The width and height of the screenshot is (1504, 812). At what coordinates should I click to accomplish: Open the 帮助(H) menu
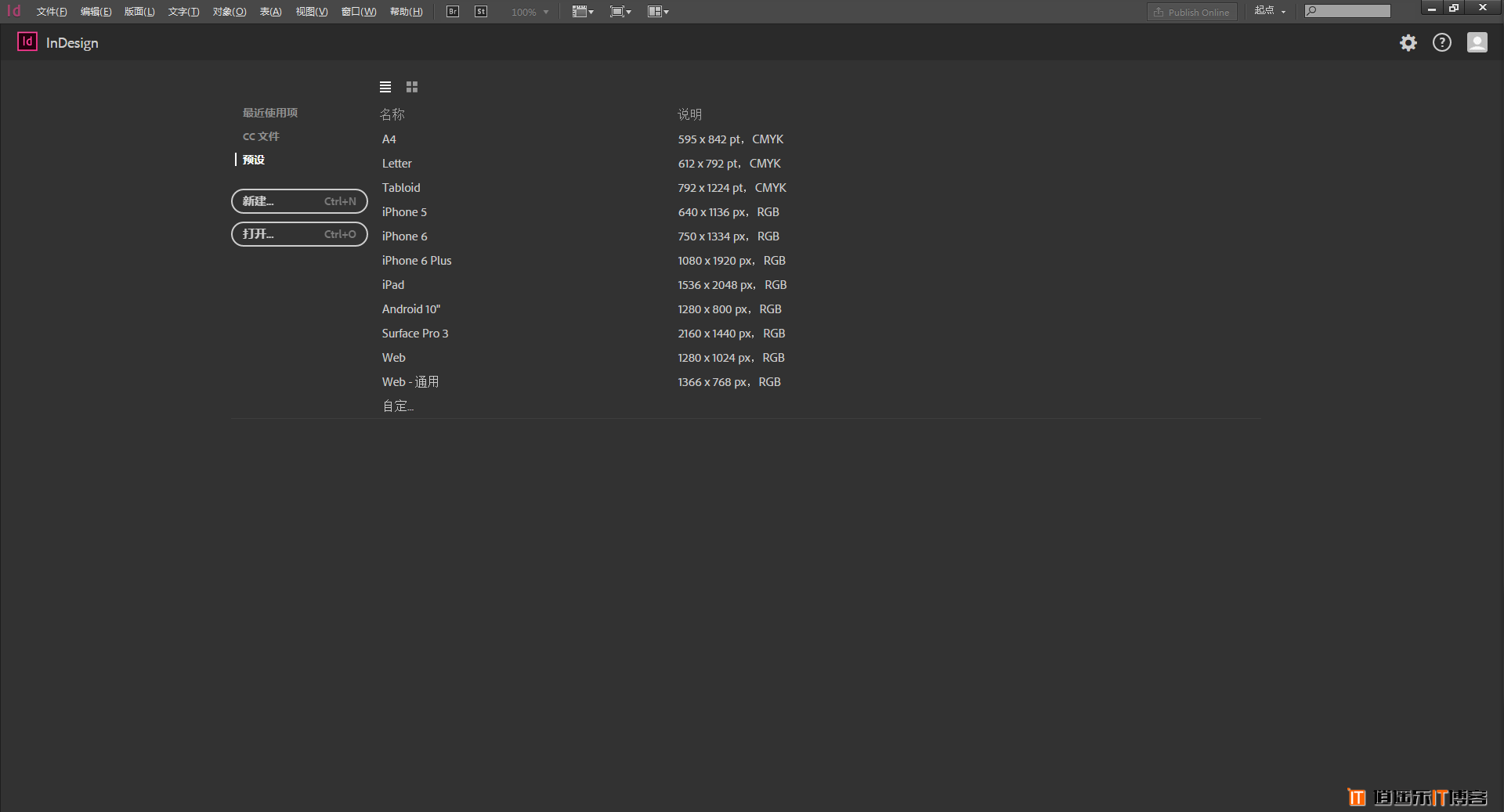coord(406,12)
